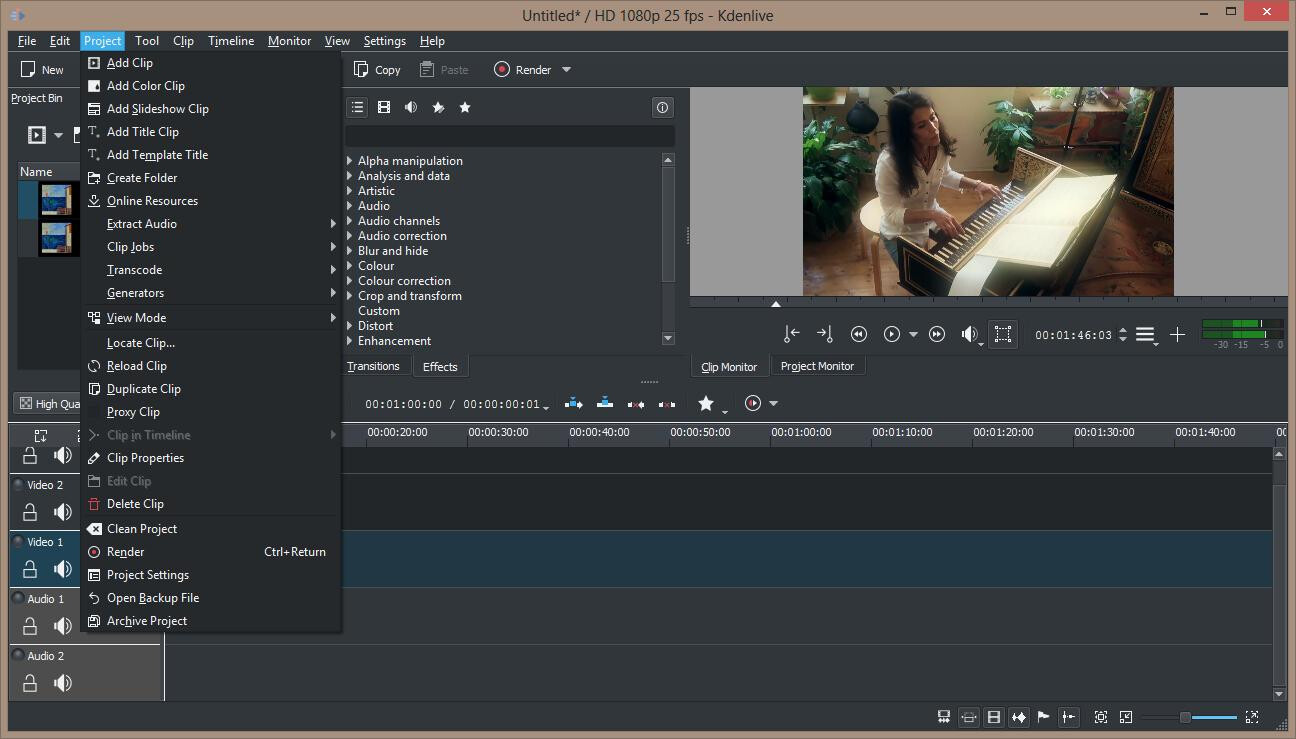The image size is (1296, 739).
Task: Click the effect info button
Action: point(662,107)
